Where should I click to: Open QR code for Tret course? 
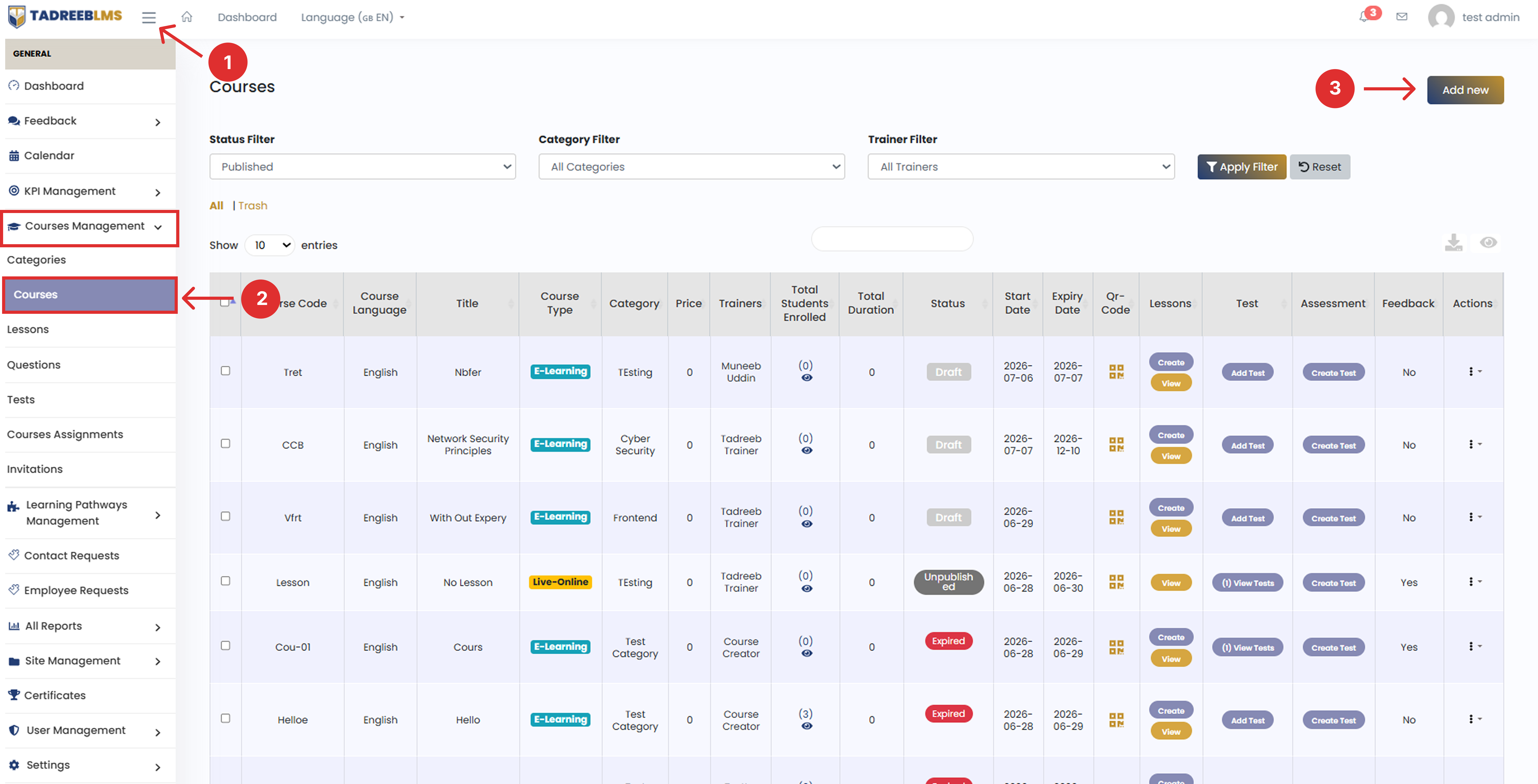pyautogui.click(x=1116, y=372)
